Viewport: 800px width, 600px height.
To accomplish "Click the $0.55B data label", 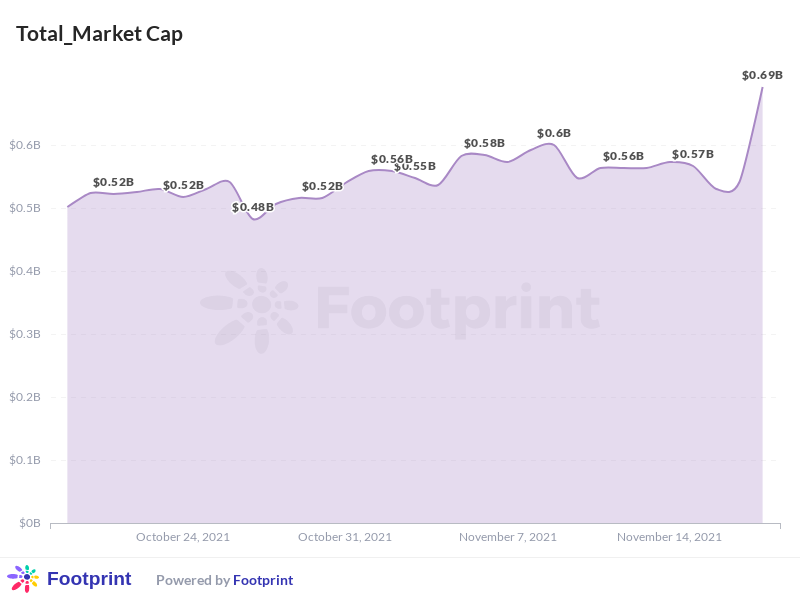I will [x=416, y=166].
